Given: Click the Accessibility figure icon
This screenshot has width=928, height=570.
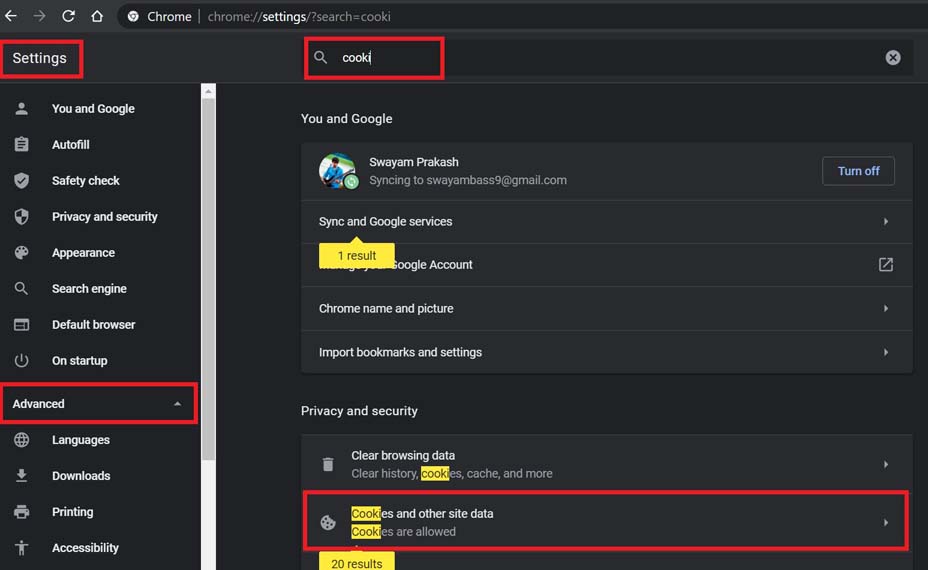Looking at the screenshot, I should point(21,548).
